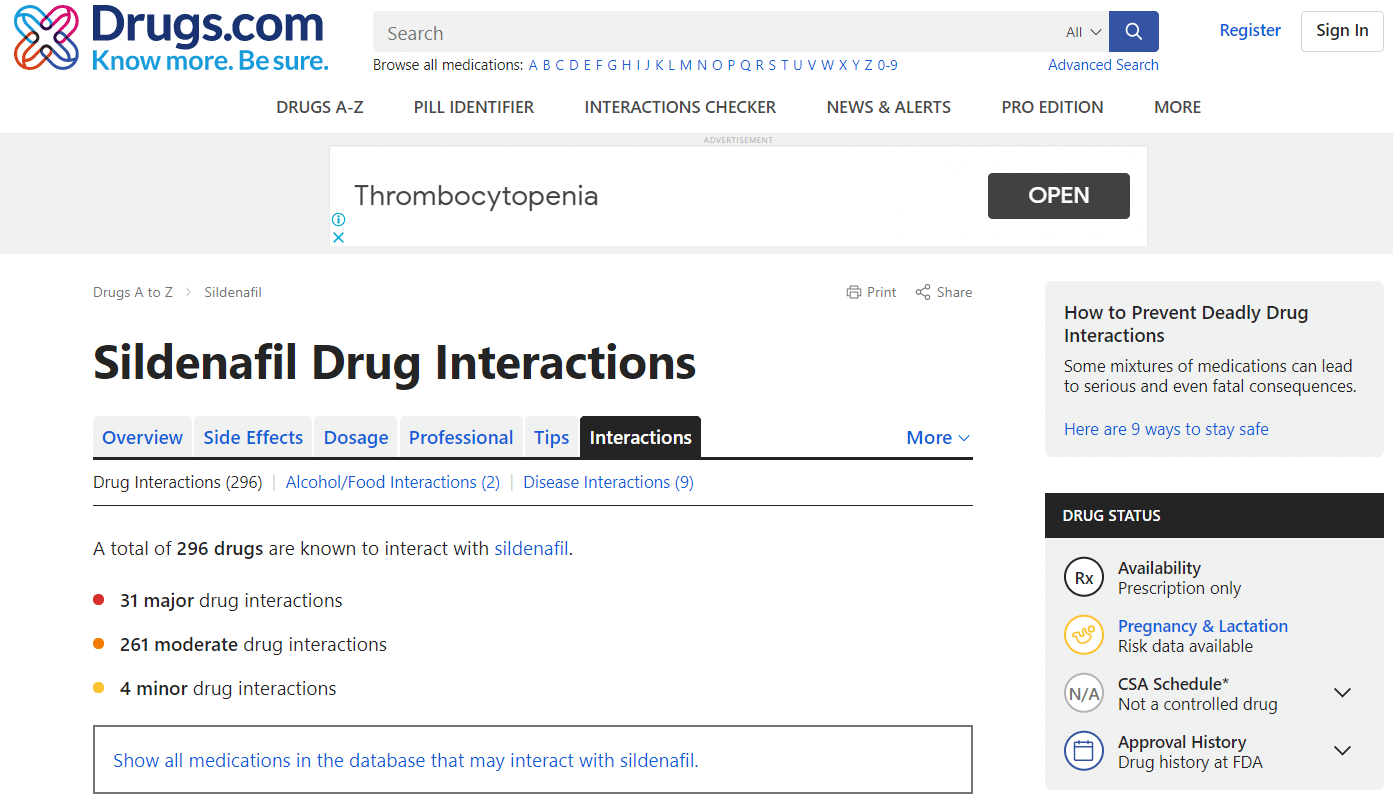Click the Drug Interactions (296) subtab
This screenshot has width=1393, height=802.
coord(178,482)
